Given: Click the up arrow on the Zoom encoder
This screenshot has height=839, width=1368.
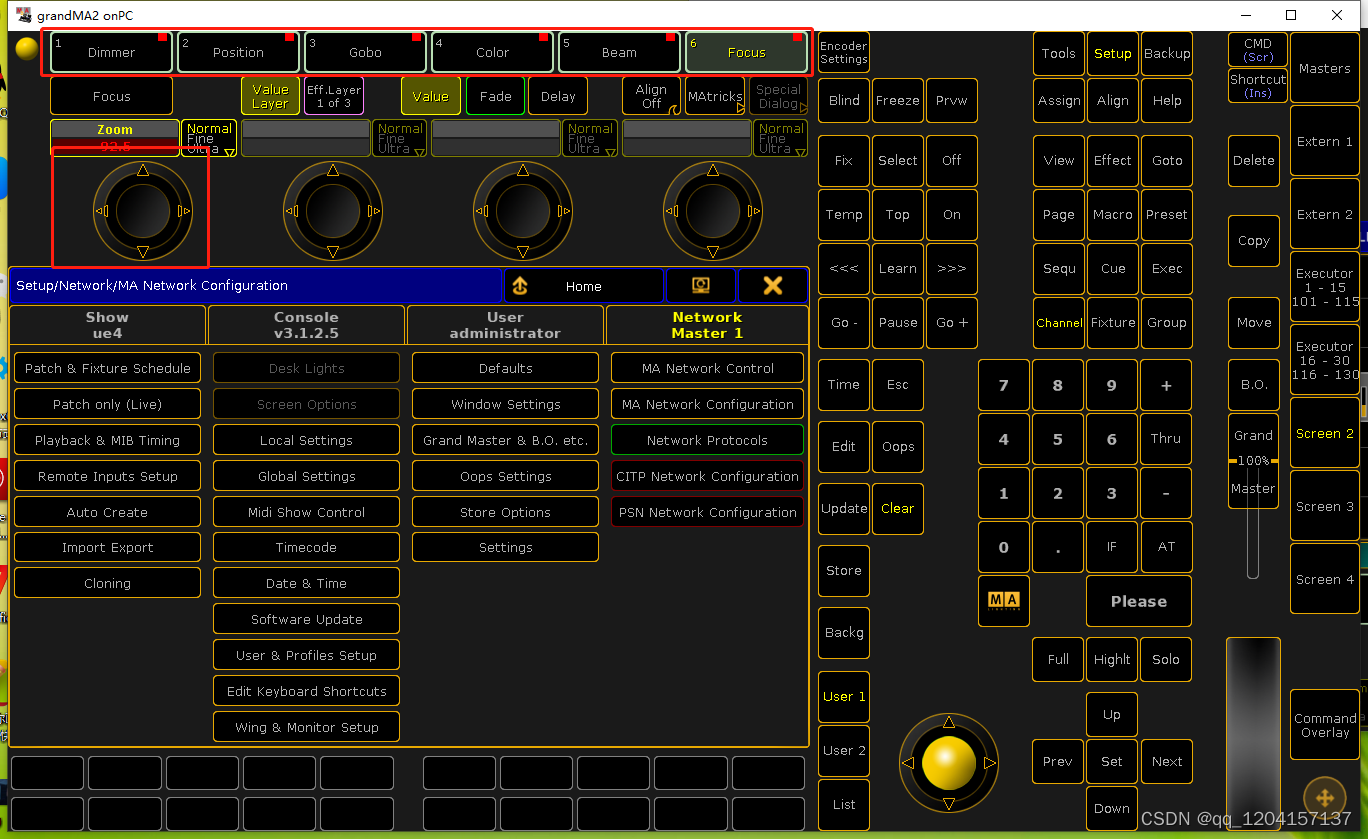Looking at the screenshot, I should [142, 170].
